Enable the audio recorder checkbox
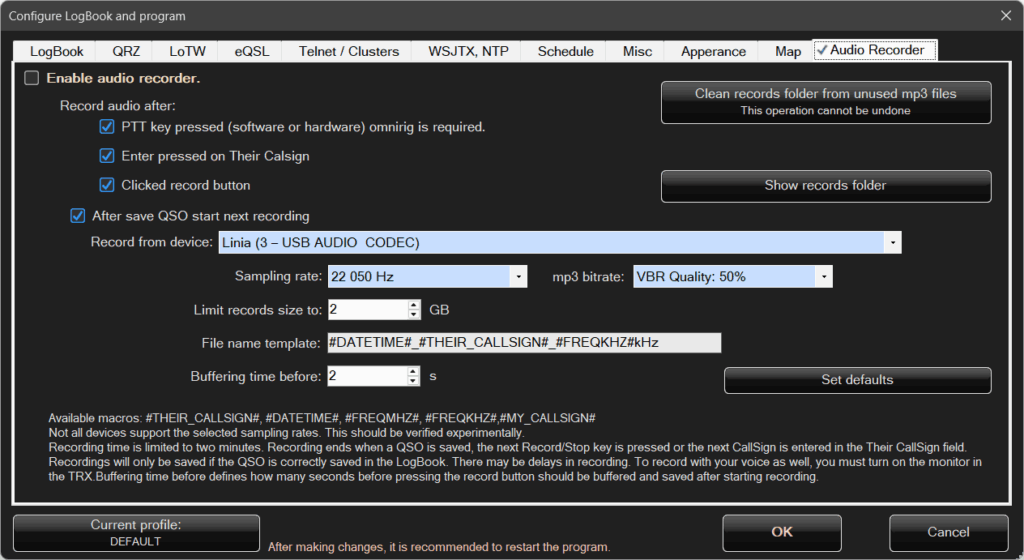This screenshot has height=560, width=1024. 32,78
